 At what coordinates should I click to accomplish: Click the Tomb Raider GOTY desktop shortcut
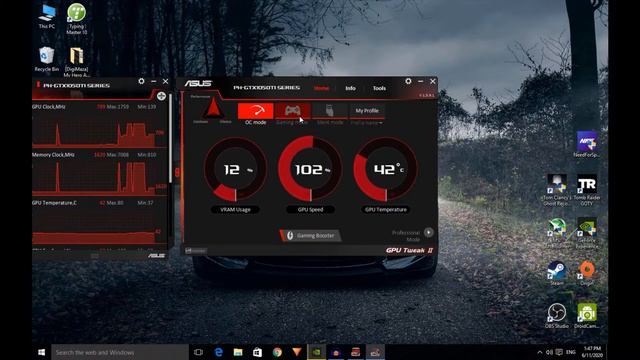tap(587, 190)
